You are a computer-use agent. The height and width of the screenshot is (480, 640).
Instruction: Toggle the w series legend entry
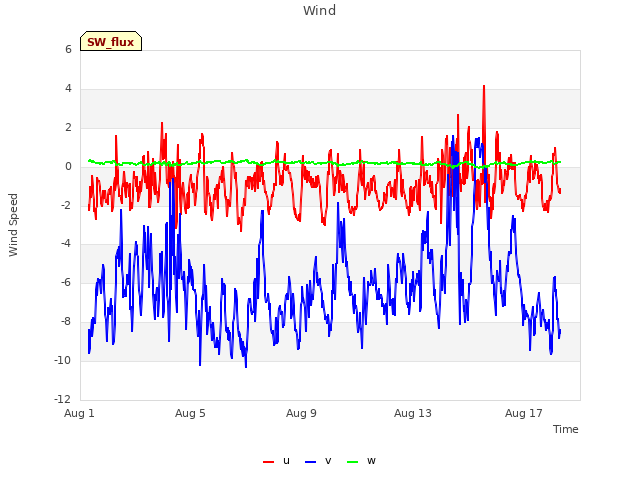click(361, 461)
